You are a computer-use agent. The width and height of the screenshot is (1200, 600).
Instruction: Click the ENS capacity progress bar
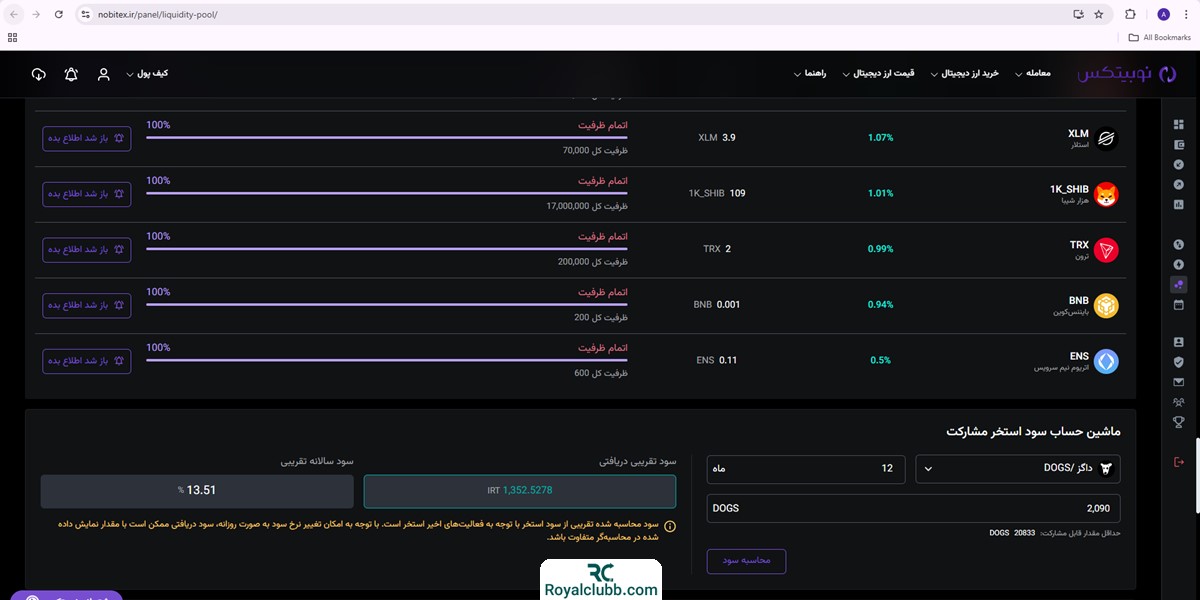click(x=387, y=359)
